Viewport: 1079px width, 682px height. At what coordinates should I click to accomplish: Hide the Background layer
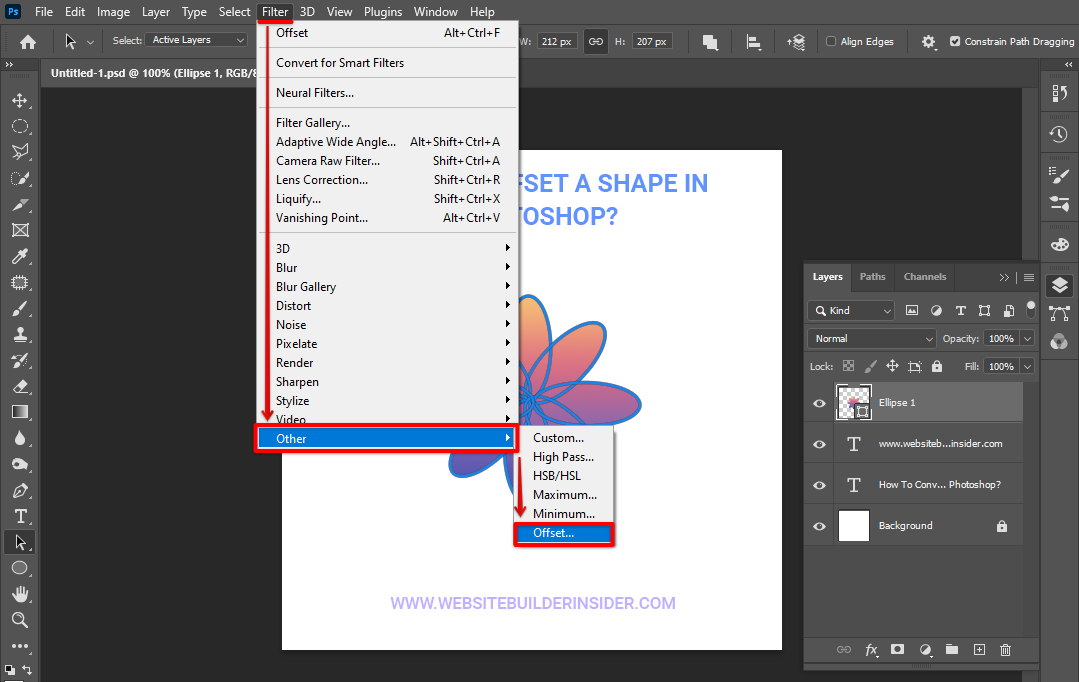pyautogui.click(x=819, y=526)
